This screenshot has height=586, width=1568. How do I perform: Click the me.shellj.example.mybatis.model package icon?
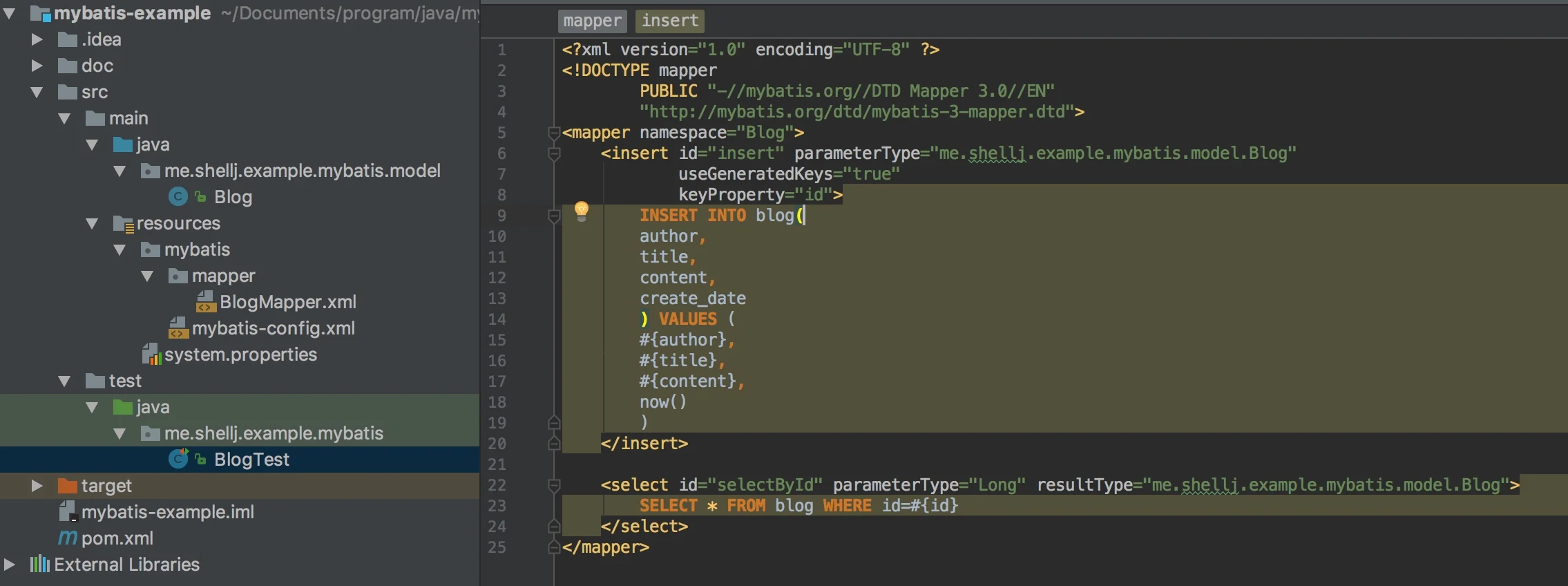point(151,171)
